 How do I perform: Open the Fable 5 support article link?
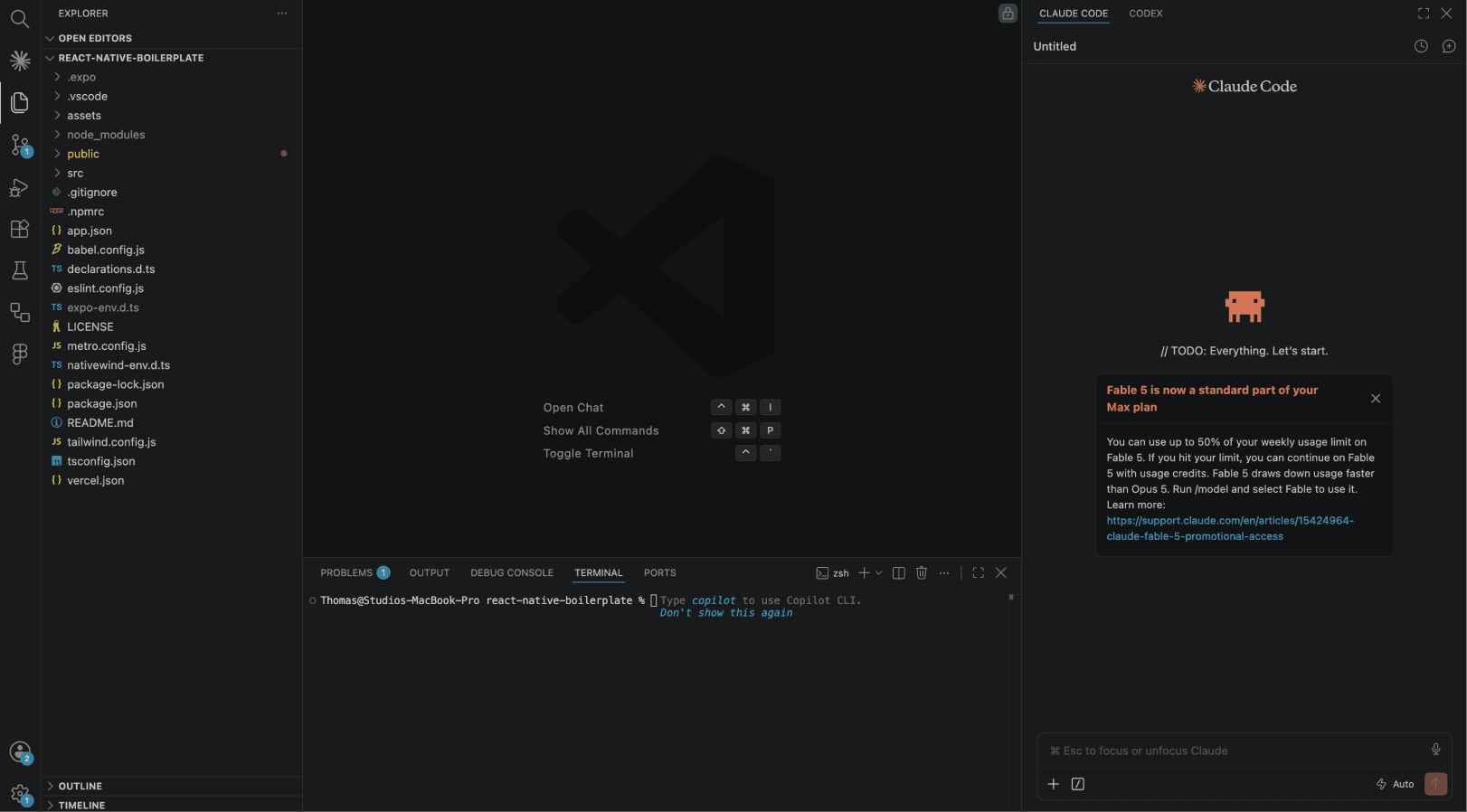[x=1230, y=528]
